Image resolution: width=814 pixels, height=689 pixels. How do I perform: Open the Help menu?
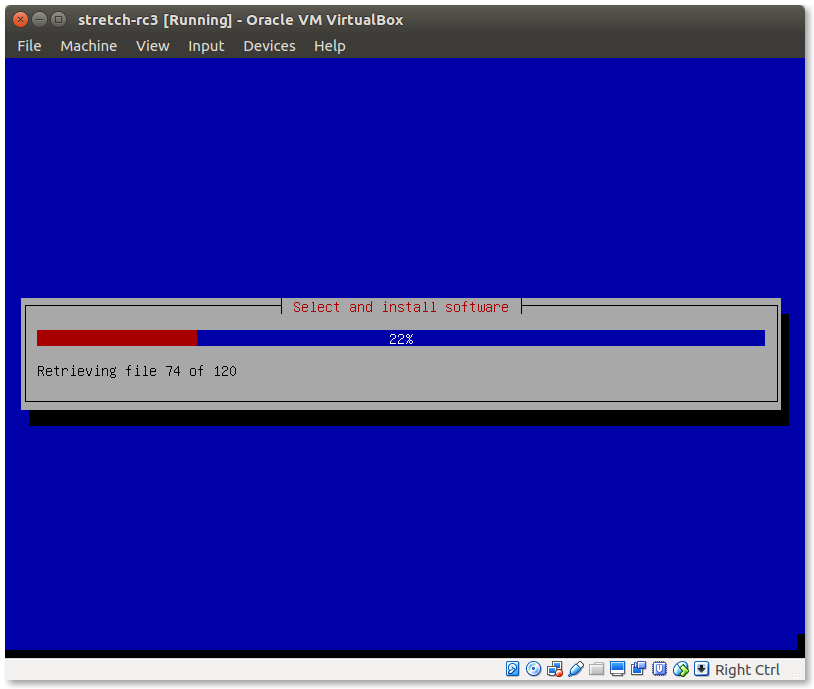click(330, 46)
